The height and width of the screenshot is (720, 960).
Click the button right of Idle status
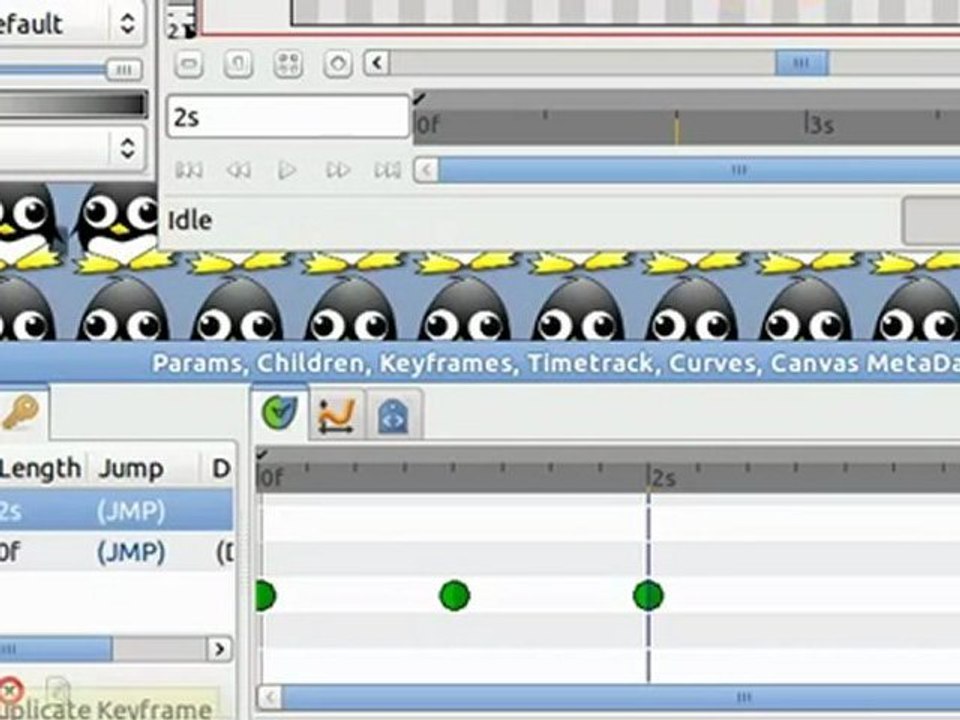931,220
